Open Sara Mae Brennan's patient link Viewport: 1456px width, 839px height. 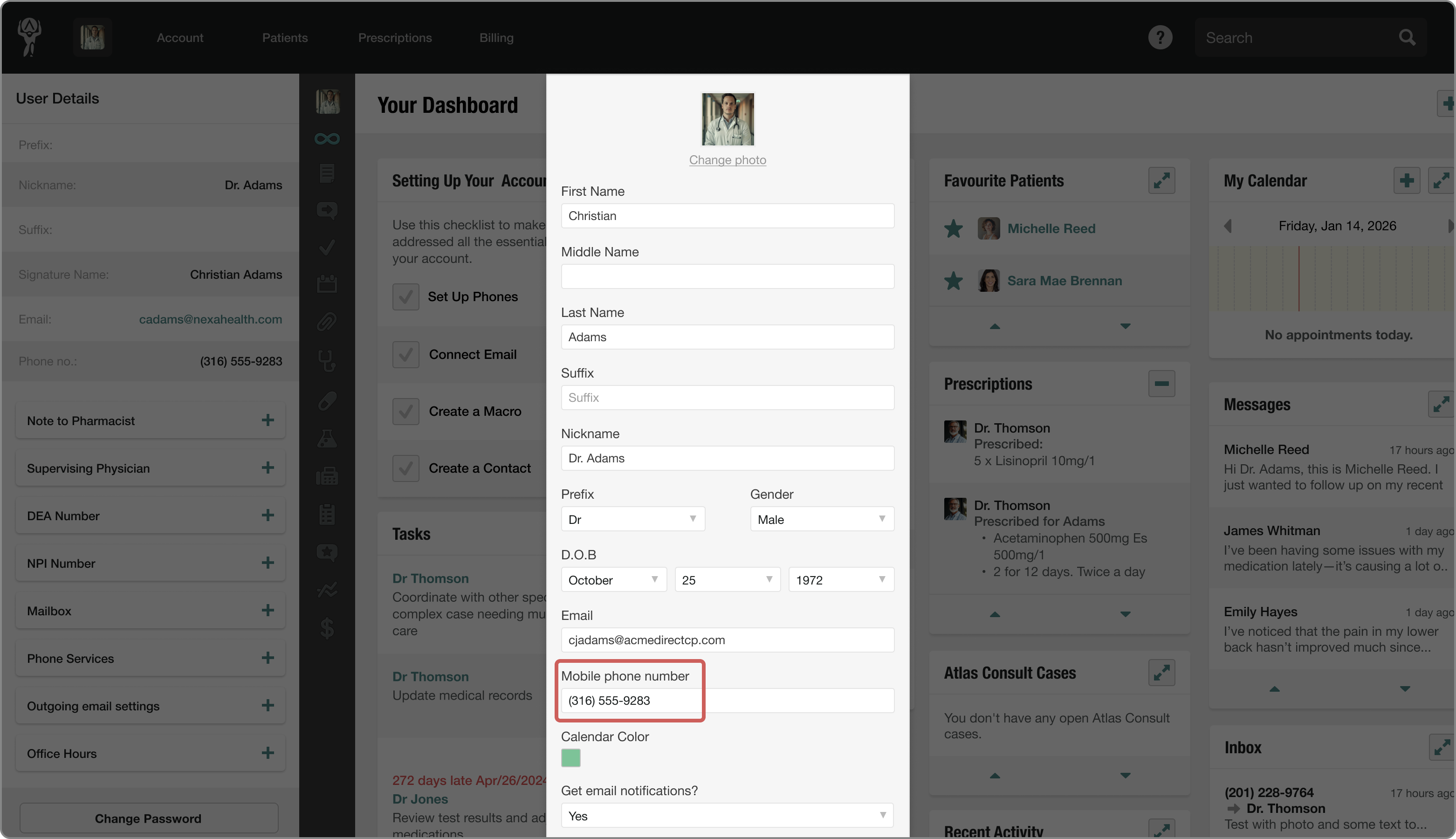[1064, 281]
